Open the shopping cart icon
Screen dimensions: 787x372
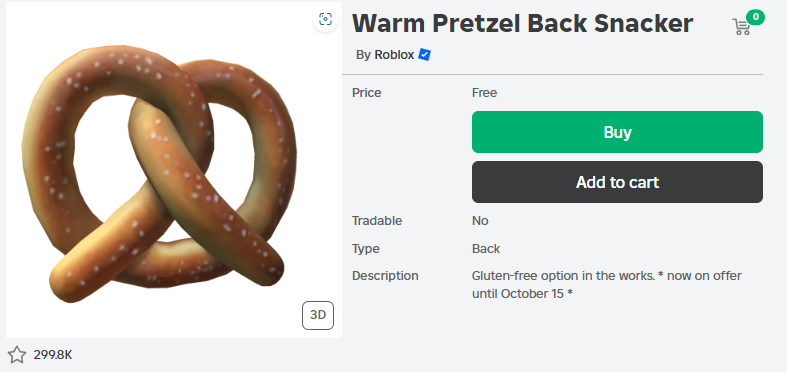(x=741, y=27)
